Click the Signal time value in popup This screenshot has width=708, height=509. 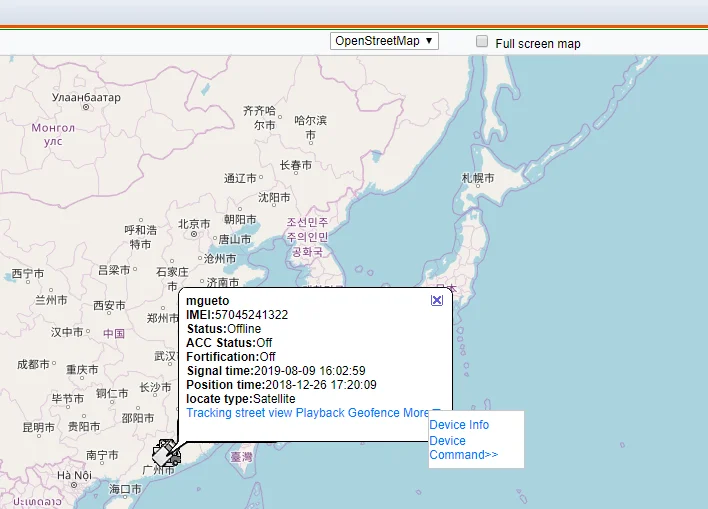[309, 371]
